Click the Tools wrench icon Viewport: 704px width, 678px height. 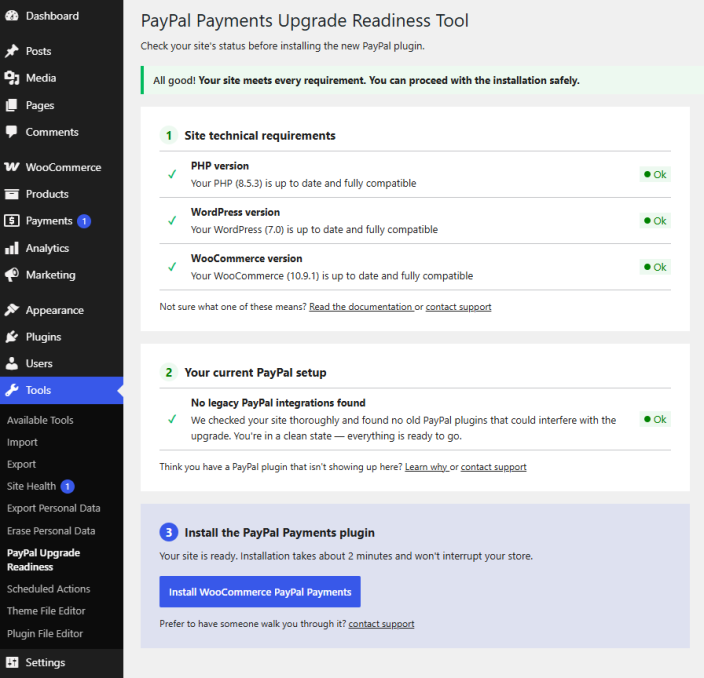12,390
